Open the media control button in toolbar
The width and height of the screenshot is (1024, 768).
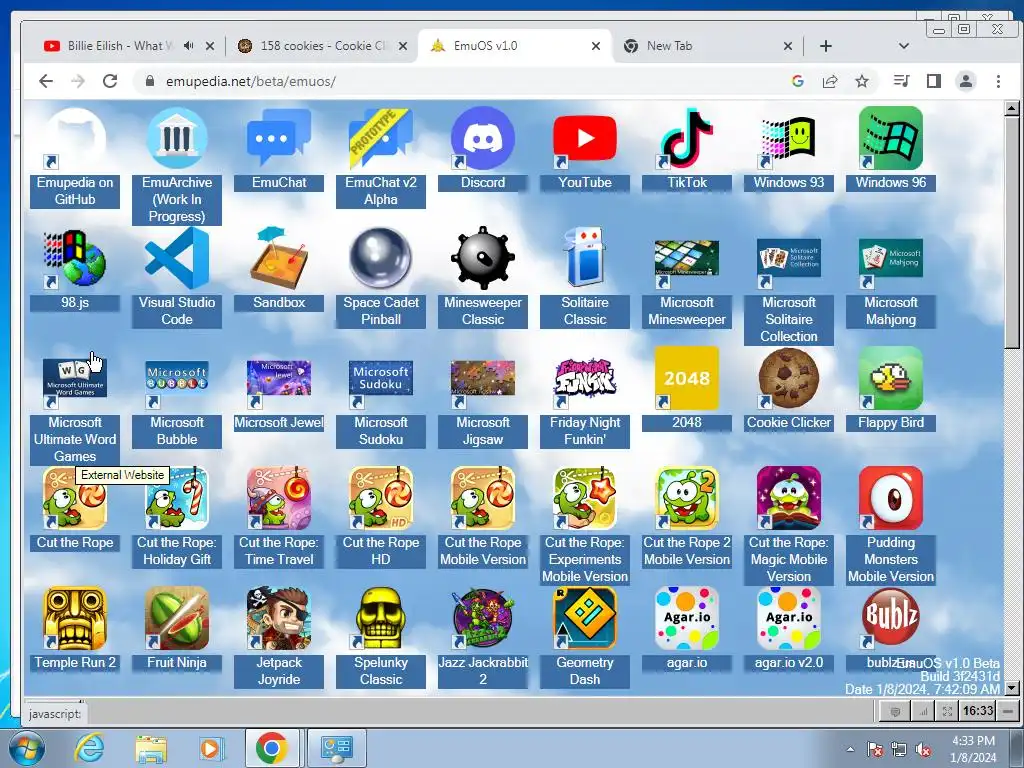[x=901, y=81]
